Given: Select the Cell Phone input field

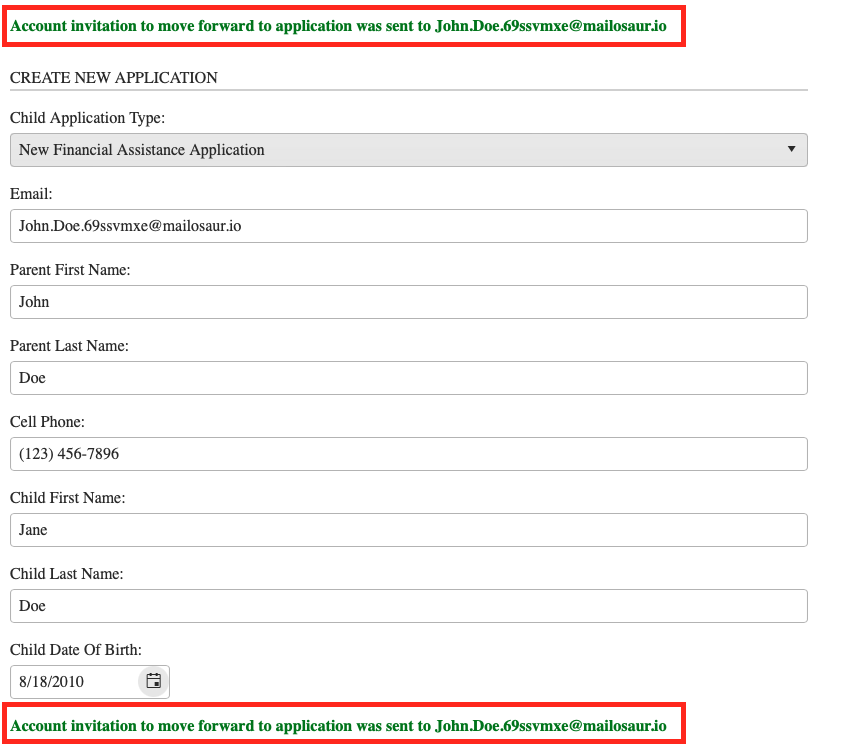Looking at the screenshot, I should tap(409, 454).
